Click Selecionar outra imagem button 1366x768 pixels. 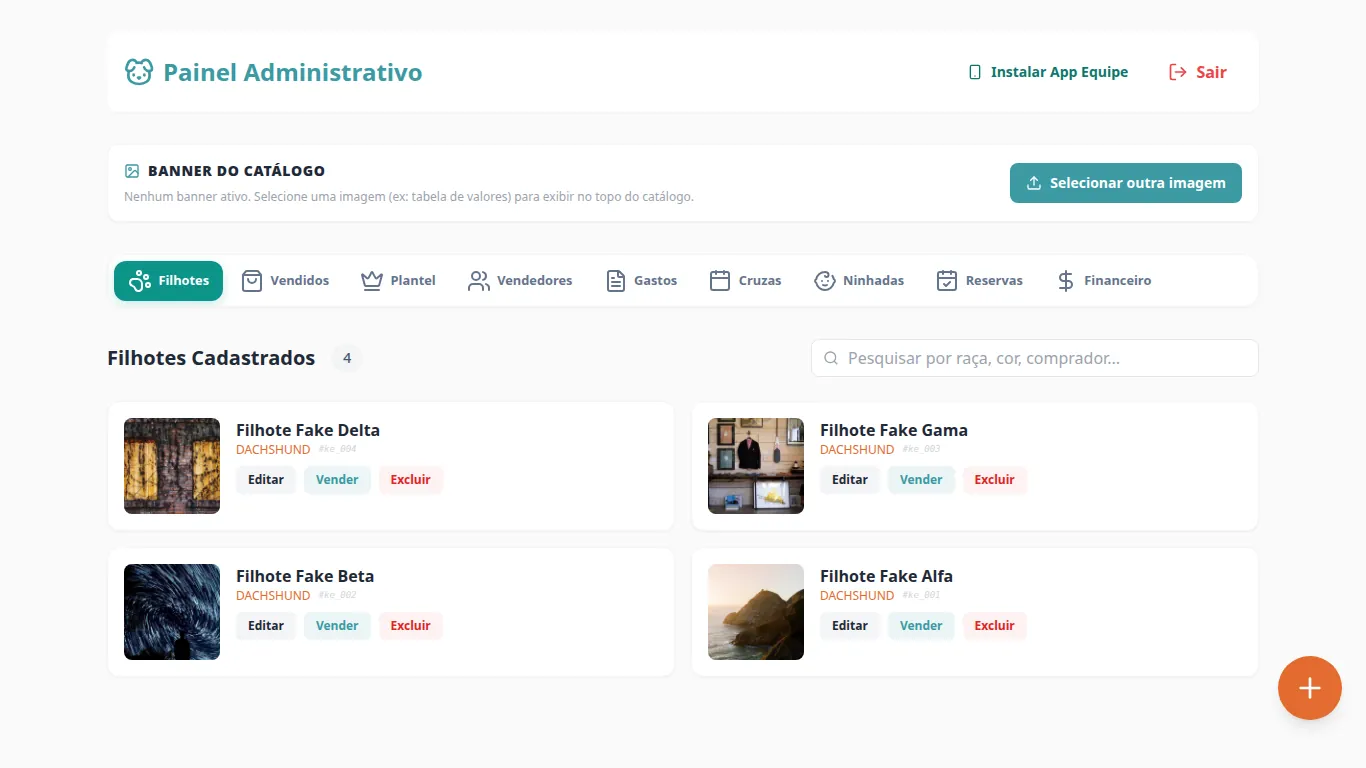tap(1126, 183)
